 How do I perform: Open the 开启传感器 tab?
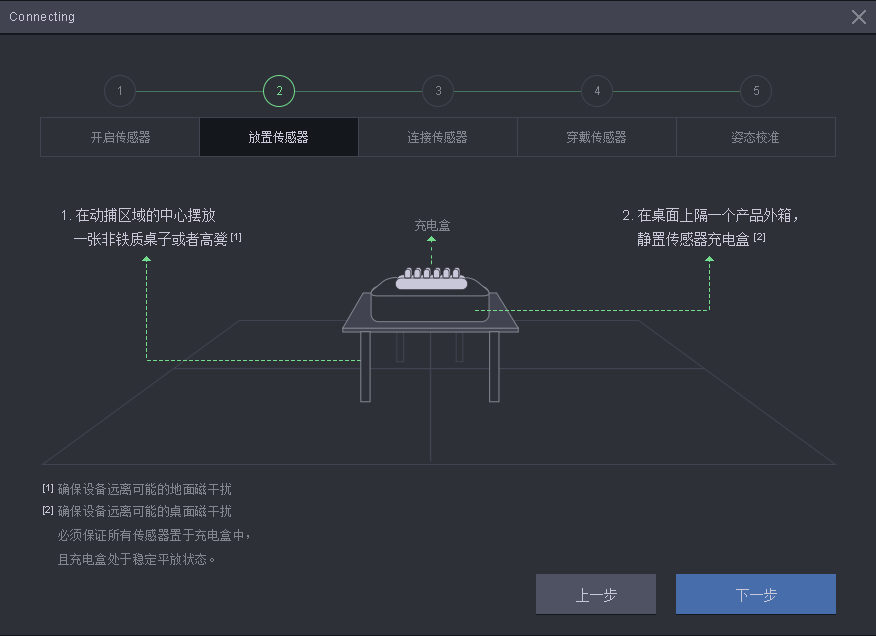click(120, 137)
